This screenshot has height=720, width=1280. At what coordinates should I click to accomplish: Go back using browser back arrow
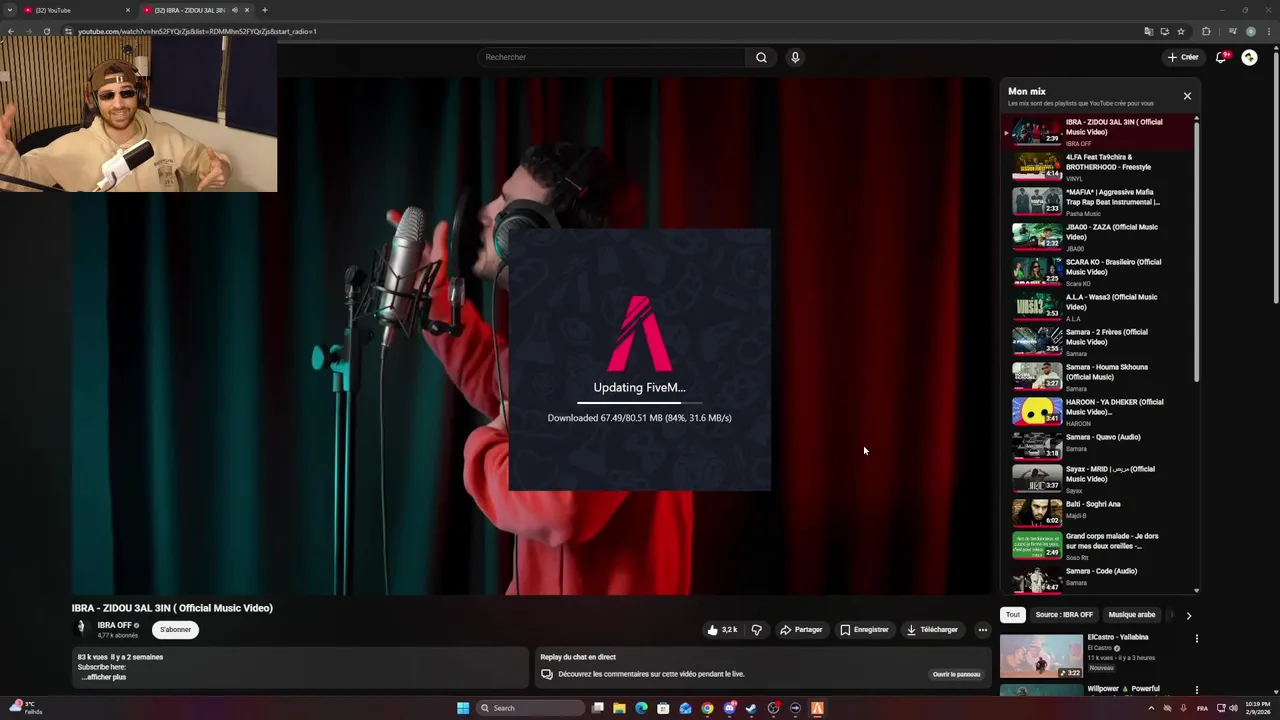point(10,31)
